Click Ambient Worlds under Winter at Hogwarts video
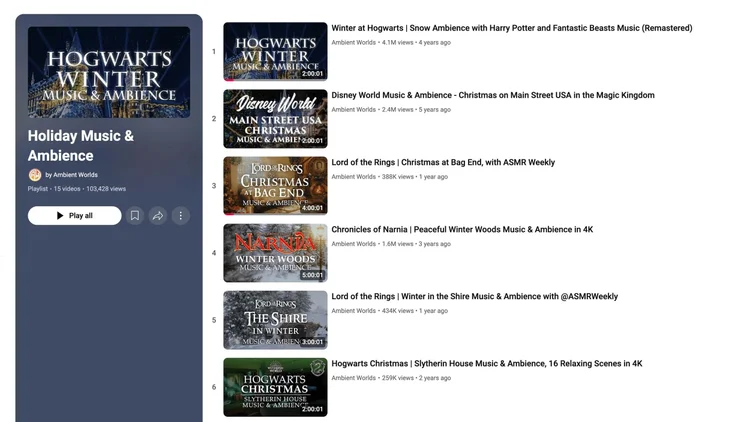This screenshot has width=750, height=422. tap(353, 43)
